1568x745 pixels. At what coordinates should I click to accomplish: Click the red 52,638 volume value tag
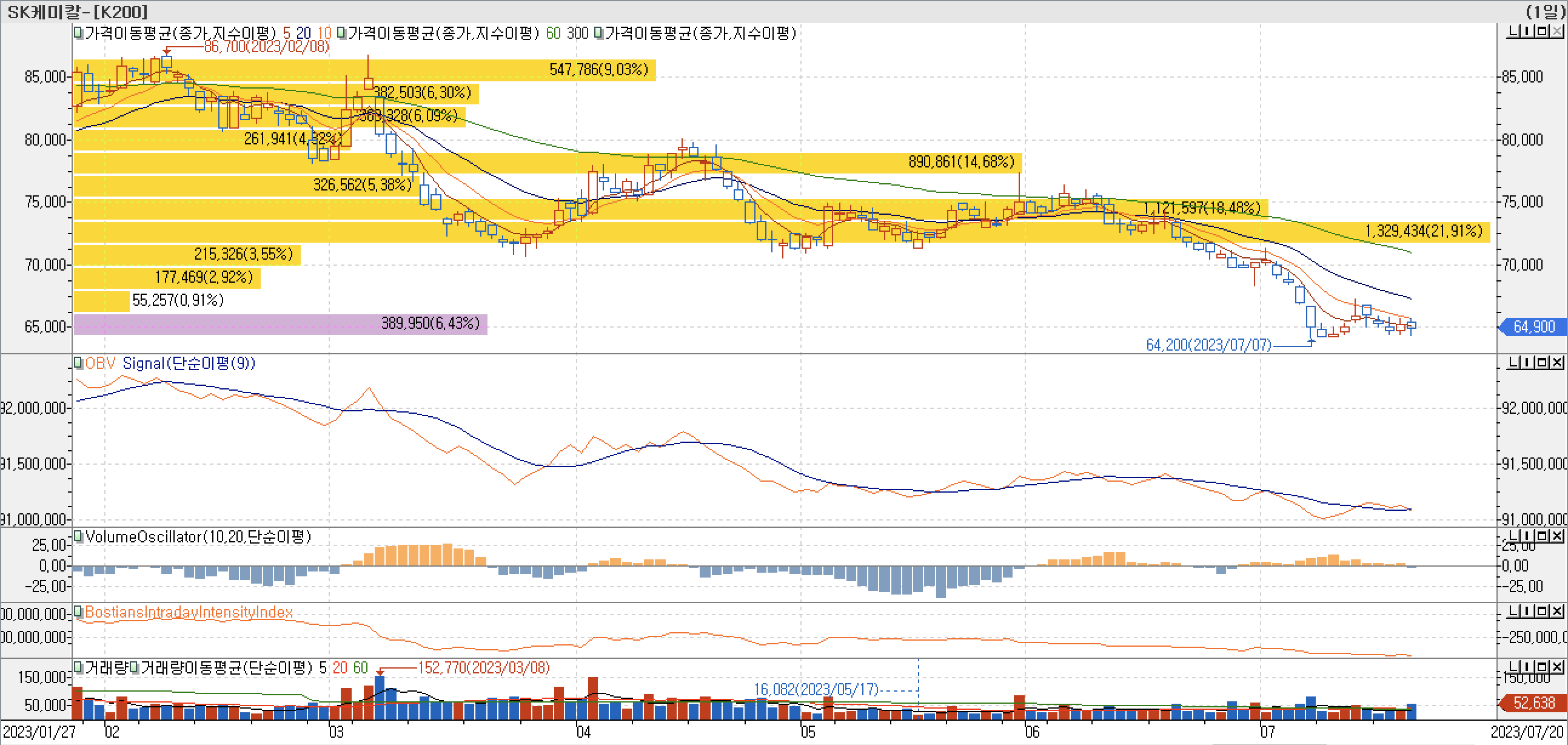[1533, 703]
